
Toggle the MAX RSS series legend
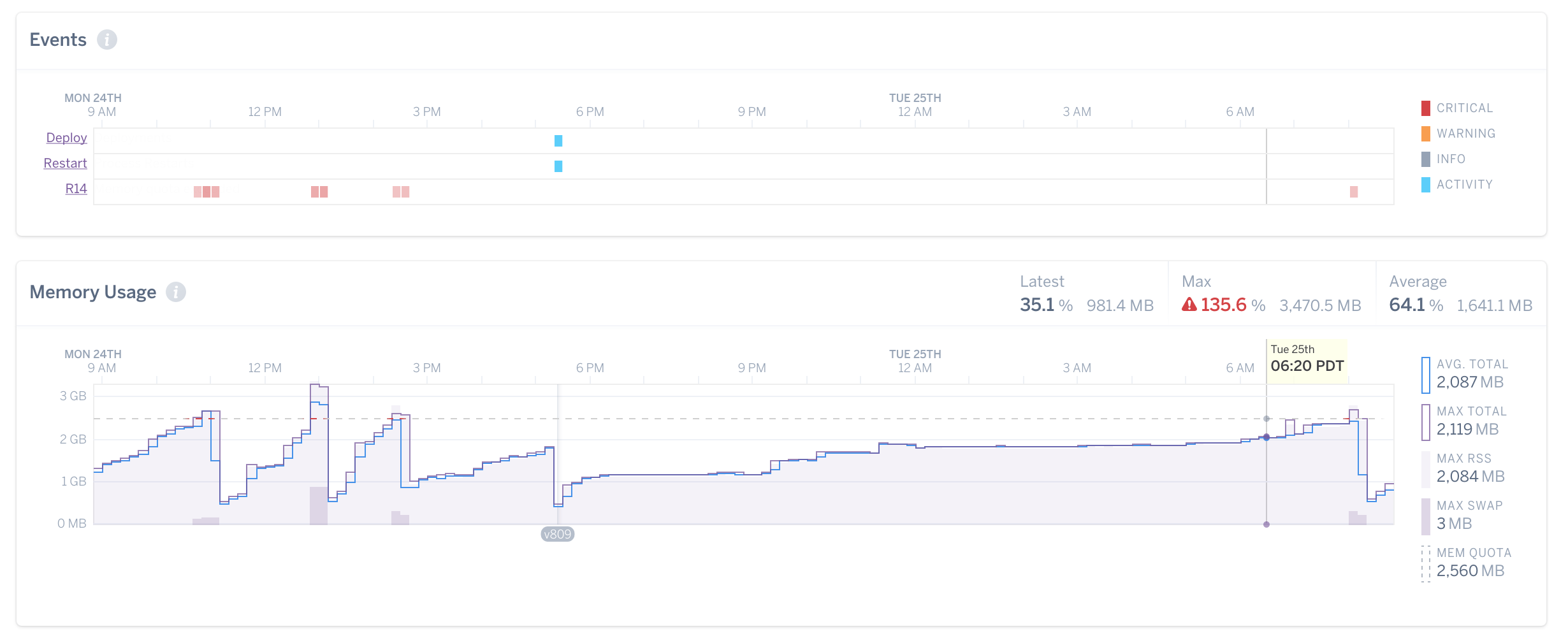(x=1463, y=469)
